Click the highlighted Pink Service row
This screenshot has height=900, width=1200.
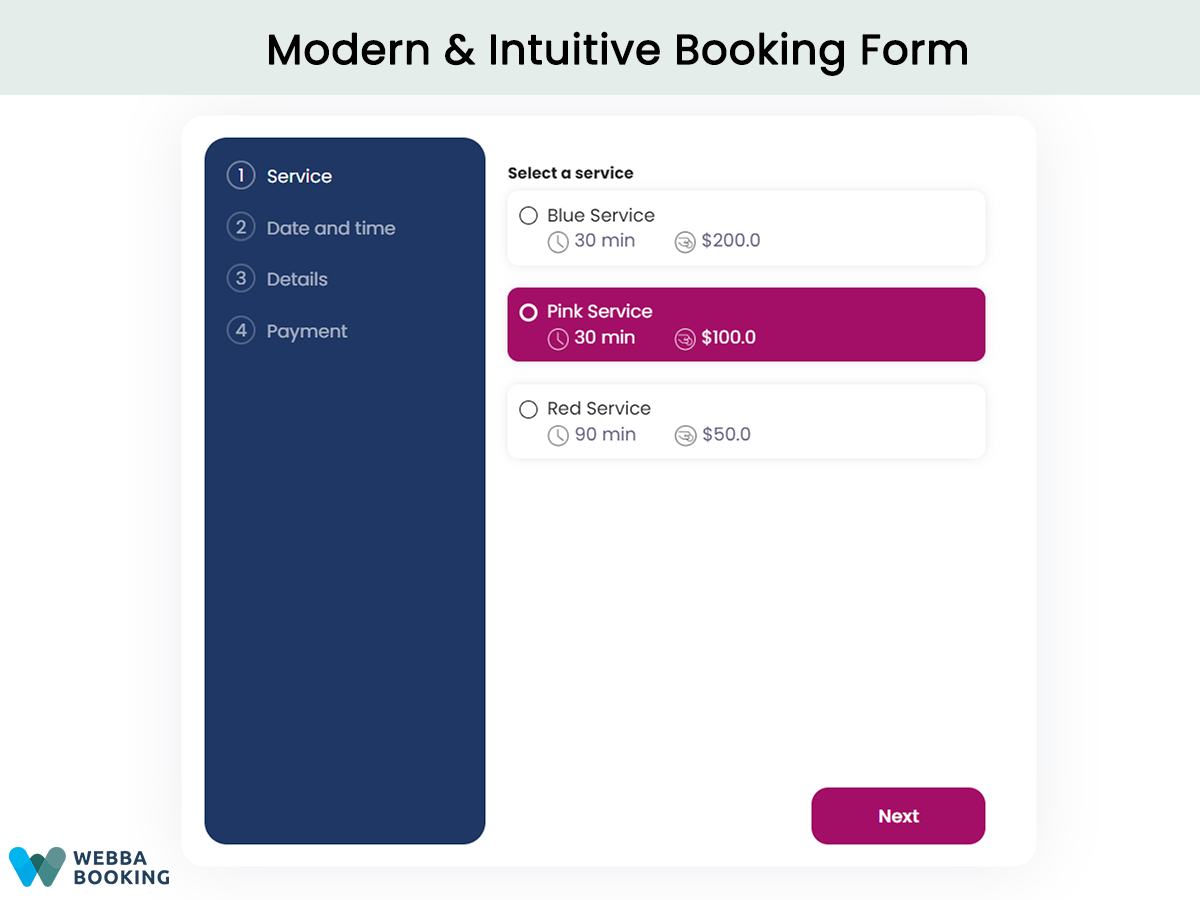[746, 324]
